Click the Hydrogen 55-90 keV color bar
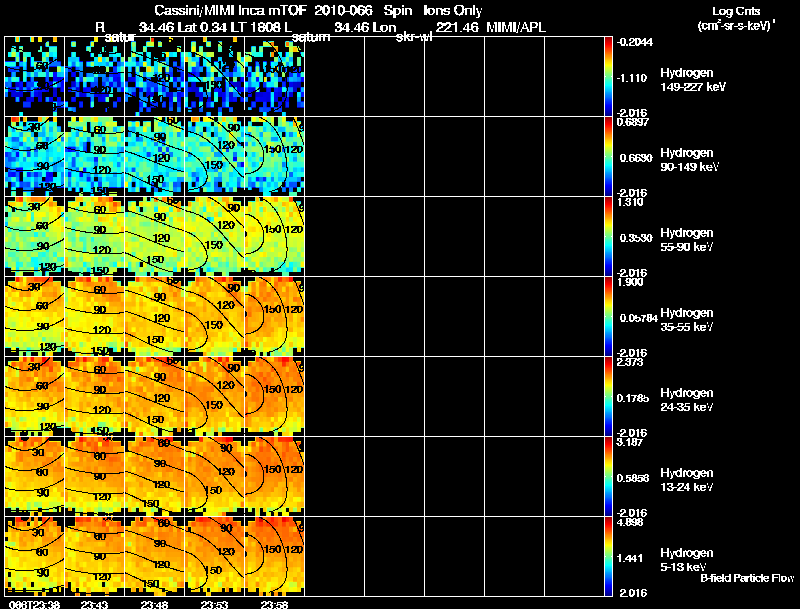 tap(608, 237)
